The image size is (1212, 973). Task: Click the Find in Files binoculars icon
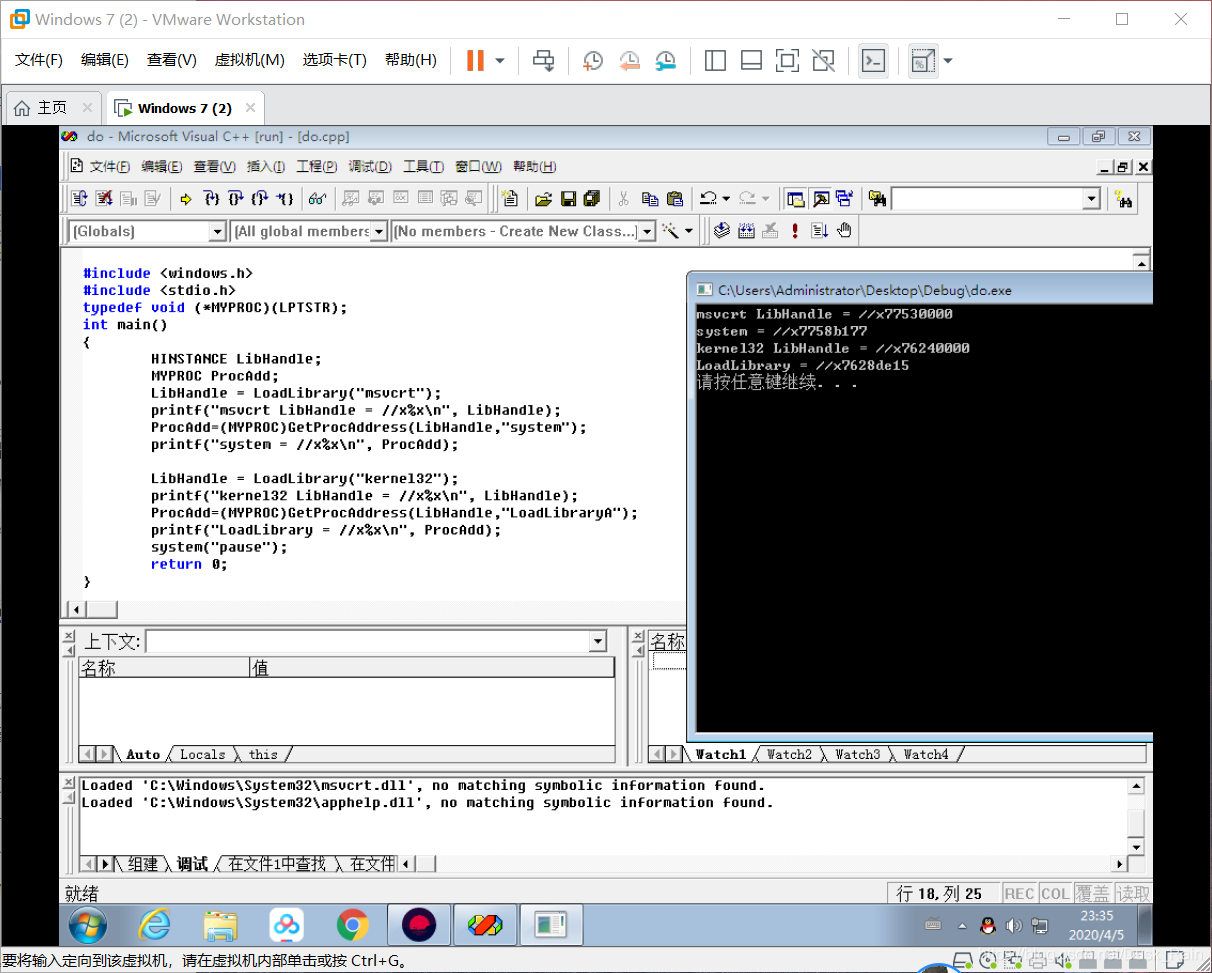pos(878,199)
